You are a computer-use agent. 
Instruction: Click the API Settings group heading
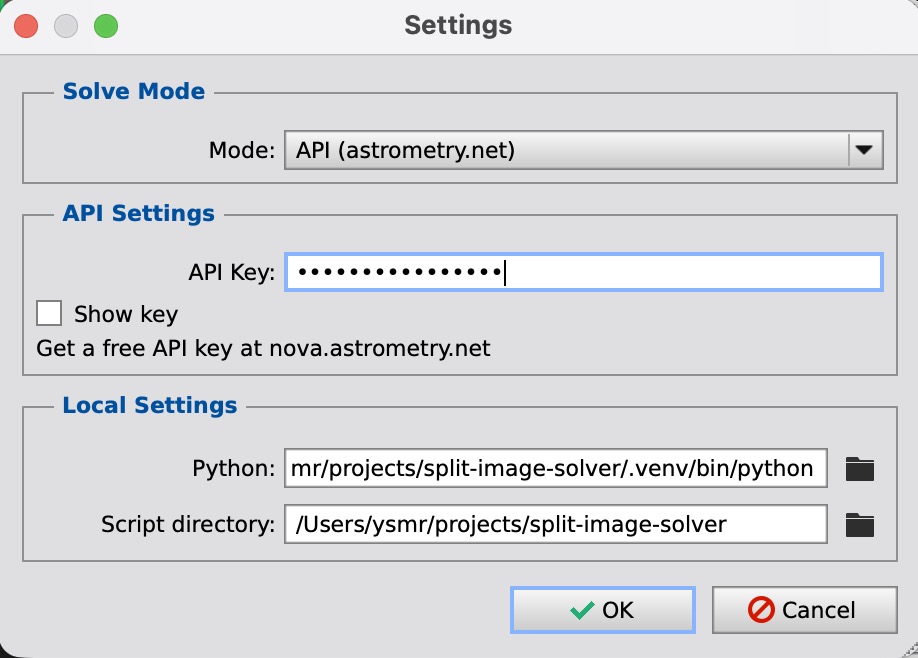pos(138,213)
